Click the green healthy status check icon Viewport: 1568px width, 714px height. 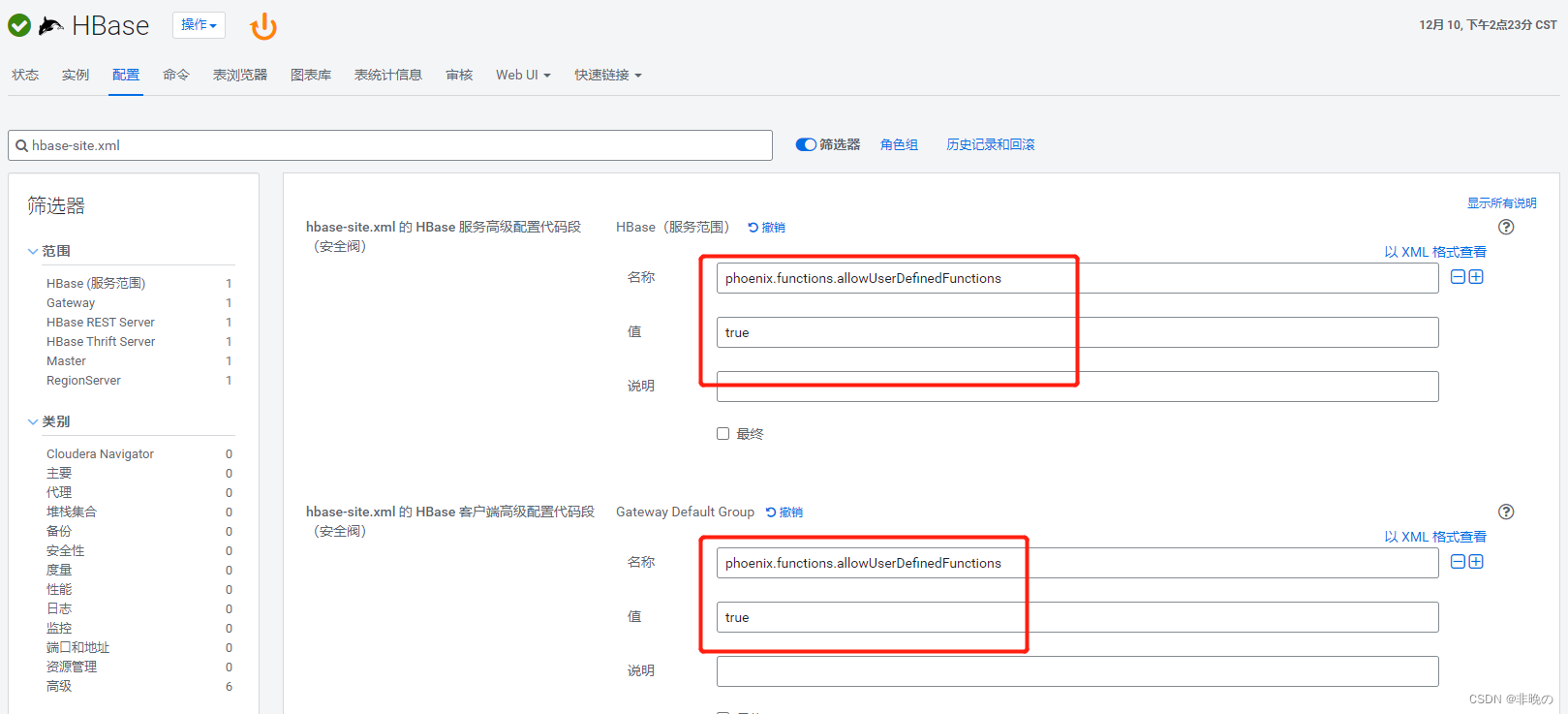(19, 25)
